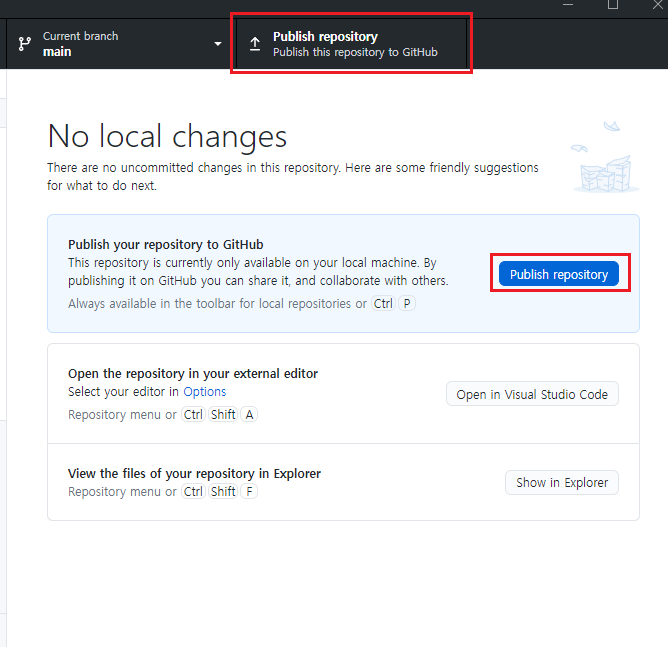
Task: Close the GitHub Desktop window
Action: (x=658, y=5)
